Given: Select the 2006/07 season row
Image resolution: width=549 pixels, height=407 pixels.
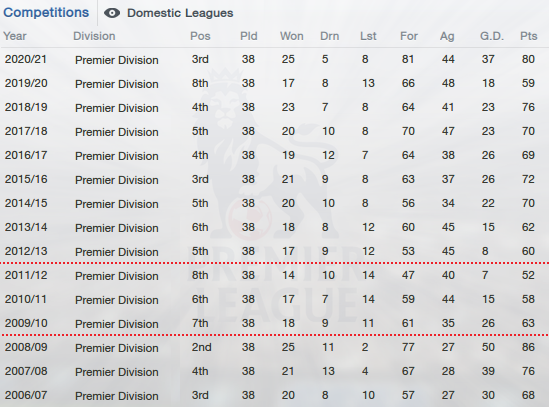Looking at the screenshot, I should tap(274, 395).
